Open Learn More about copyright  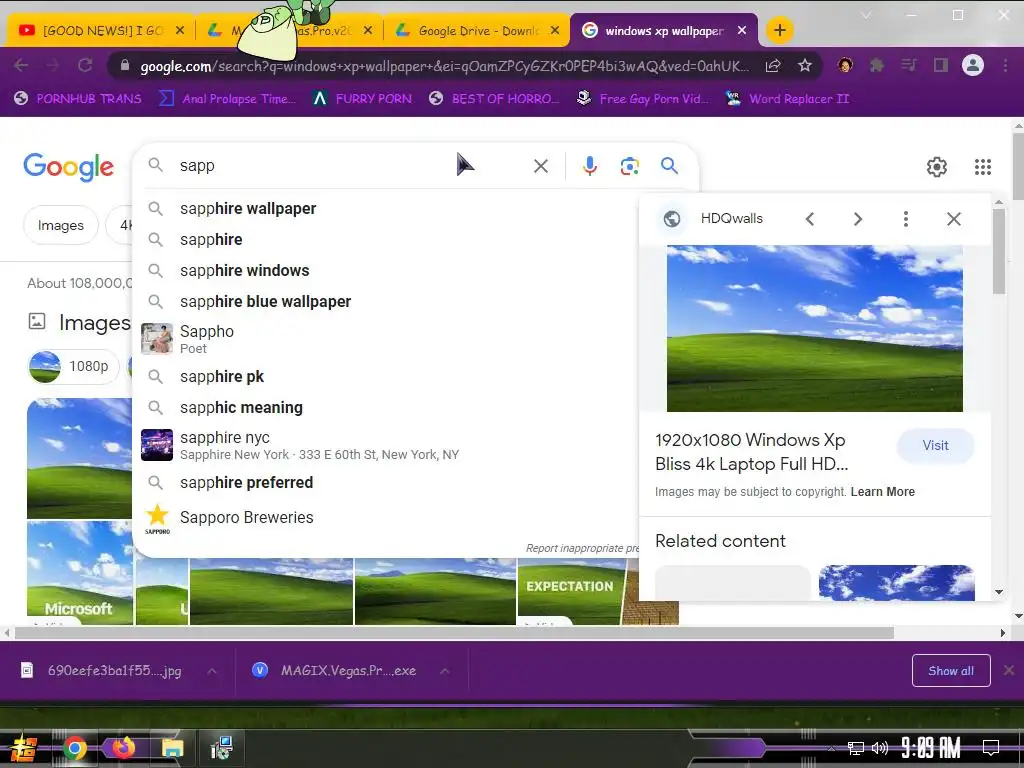coord(882,492)
